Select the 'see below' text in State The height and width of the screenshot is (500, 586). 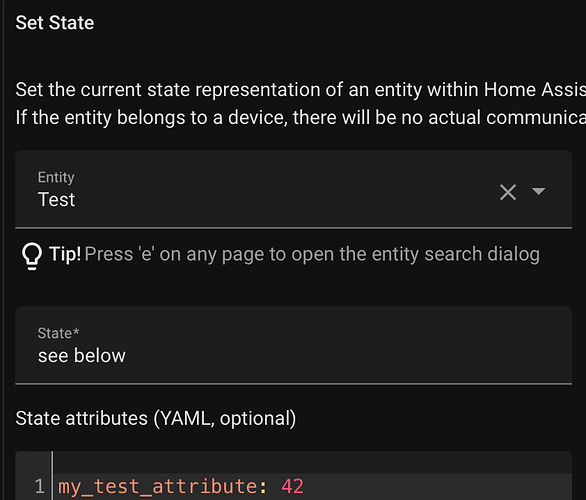[x=82, y=355]
